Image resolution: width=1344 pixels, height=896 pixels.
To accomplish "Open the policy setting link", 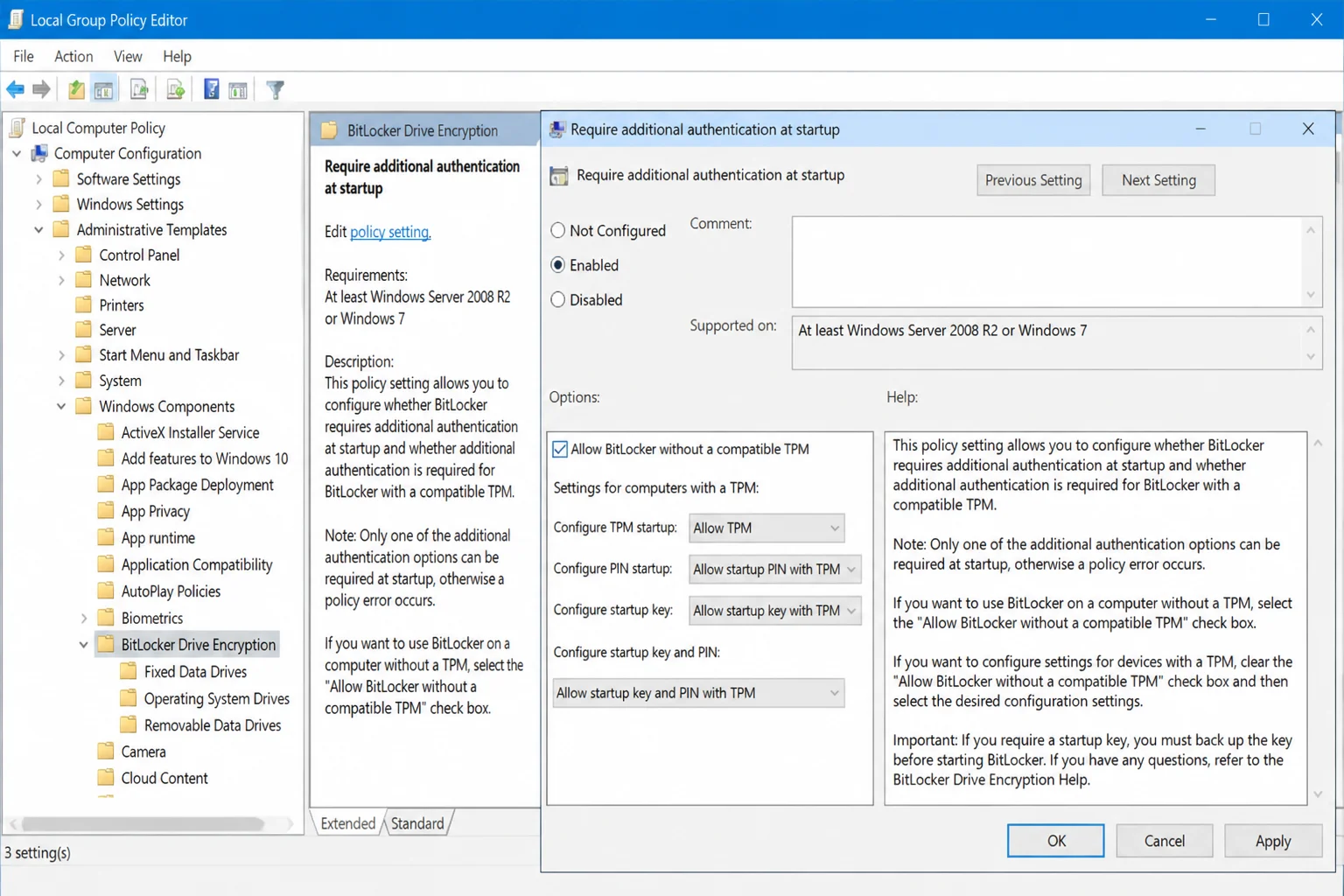I will pyautogui.click(x=390, y=232).
